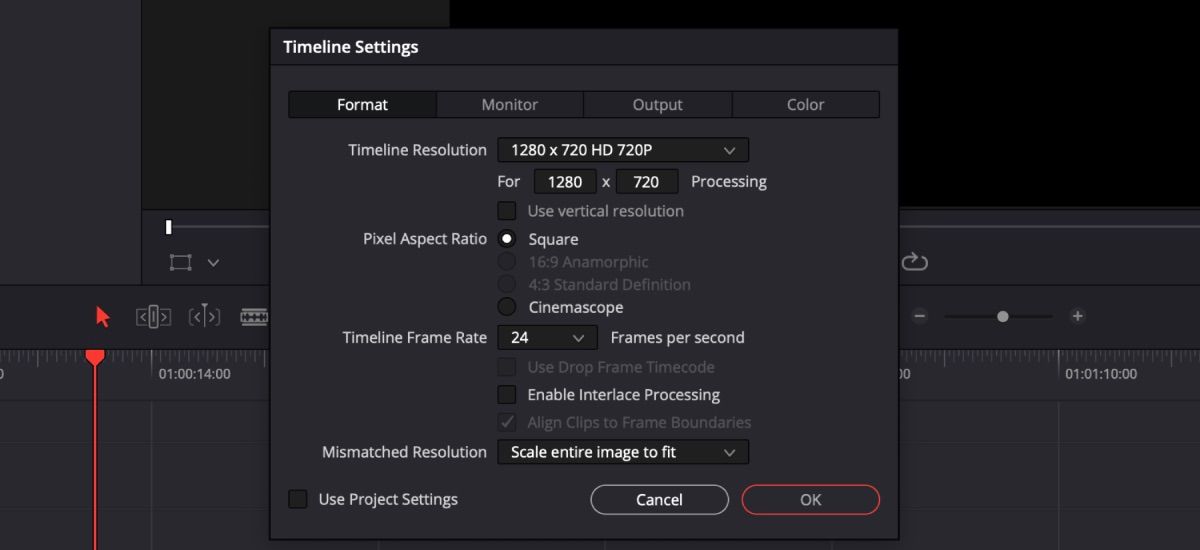Activate the Trim Edit mode tool
This screenshot has height=550, width=1200.
153,317
